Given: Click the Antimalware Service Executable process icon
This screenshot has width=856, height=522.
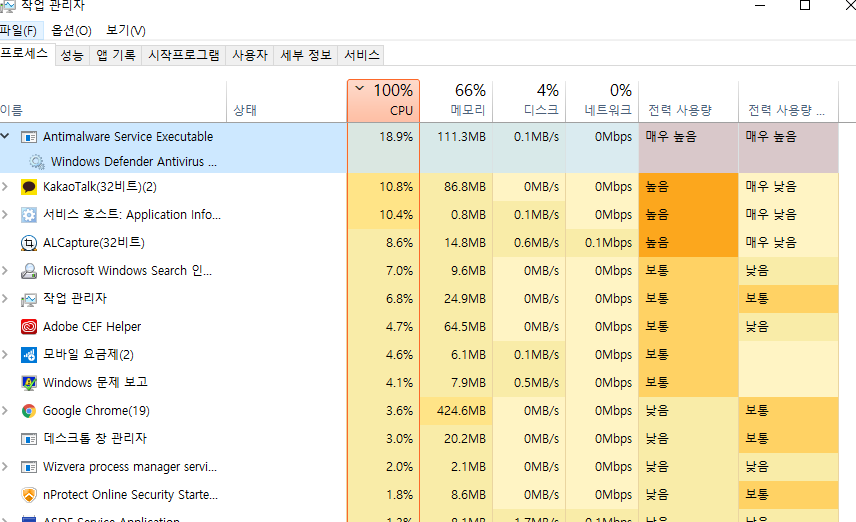Looking at the screenshot, I should [x=28, y=137].
